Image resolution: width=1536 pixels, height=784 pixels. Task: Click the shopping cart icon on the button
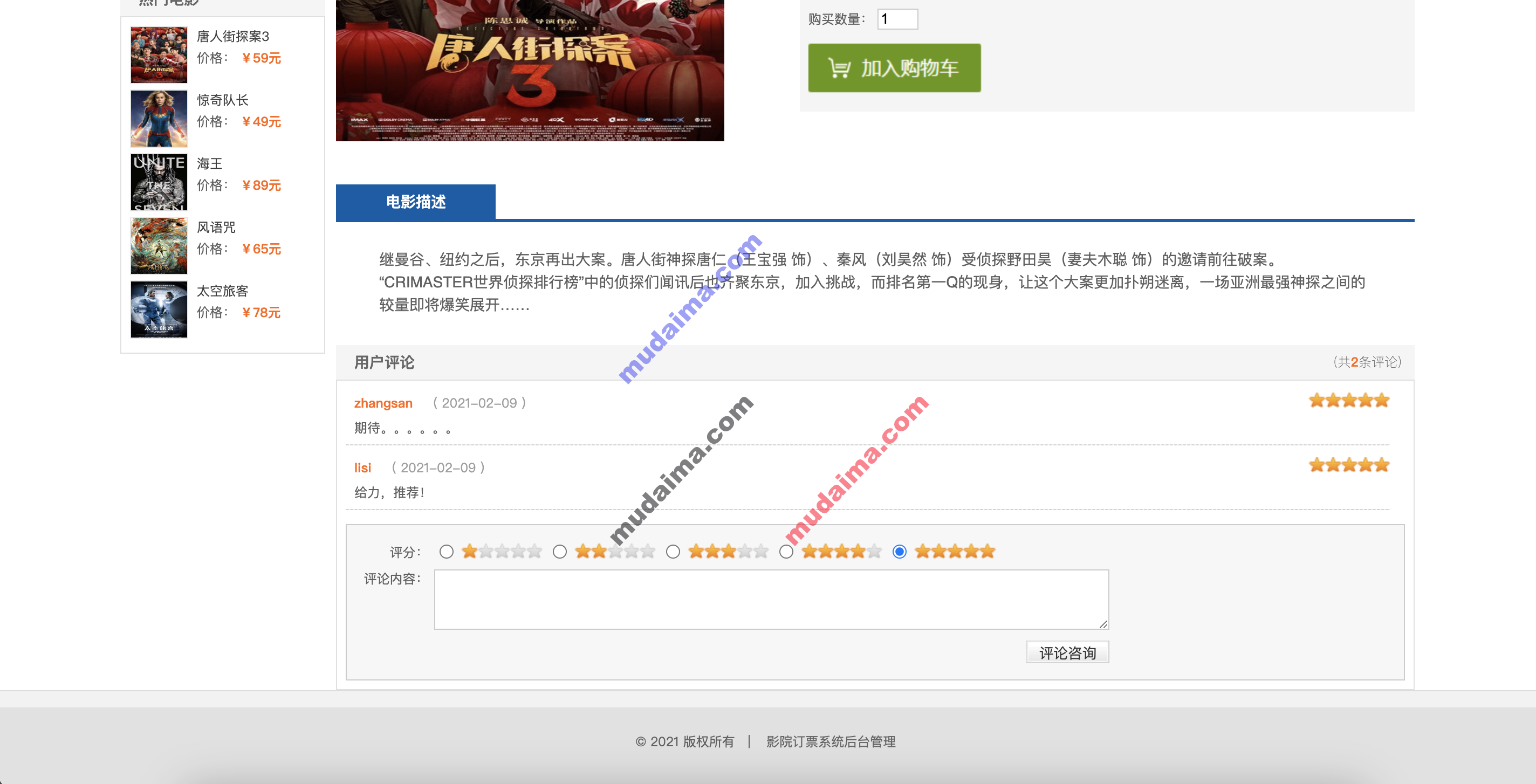pos(839,68)
